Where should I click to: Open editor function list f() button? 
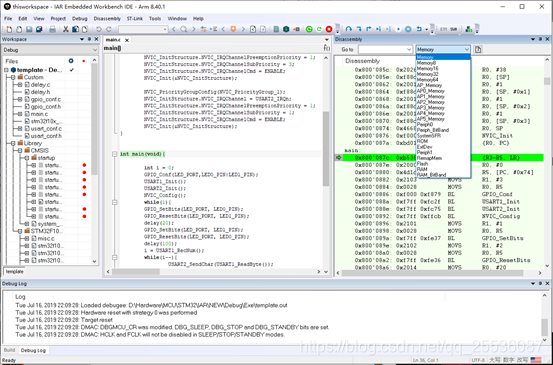[327, 48]
